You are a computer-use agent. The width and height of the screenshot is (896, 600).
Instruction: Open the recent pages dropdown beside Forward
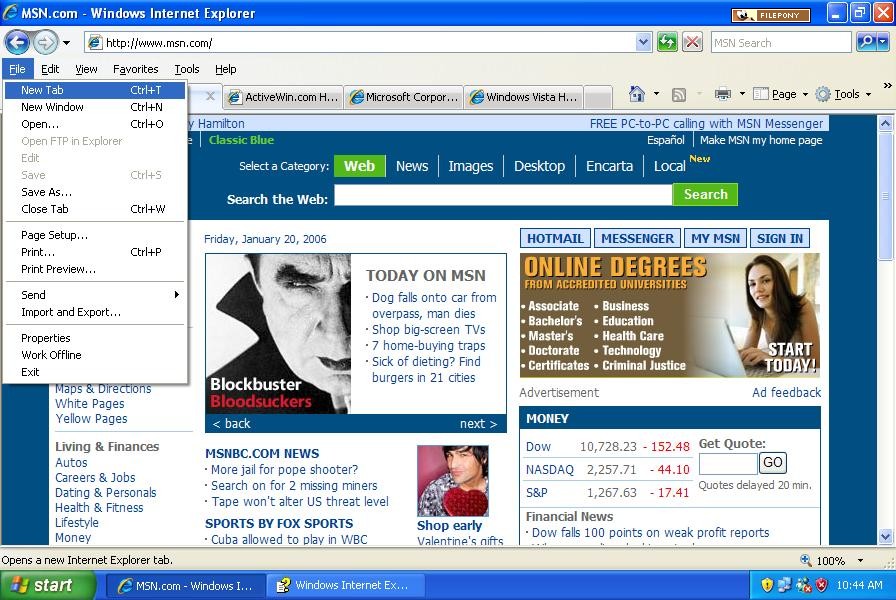(66, 43)
